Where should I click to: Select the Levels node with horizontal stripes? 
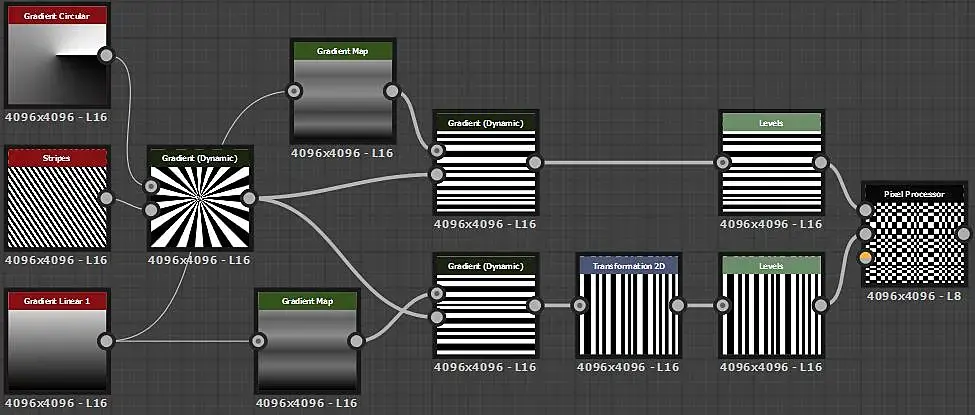tap(772, 163)
